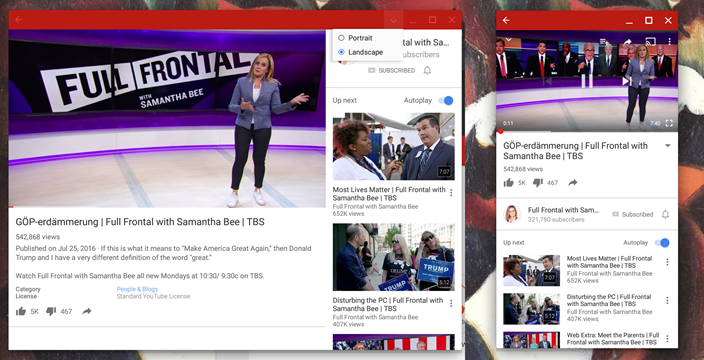704x360 pixels.
Task: Click notification bell in portrait window
Action: click(665, 214)
